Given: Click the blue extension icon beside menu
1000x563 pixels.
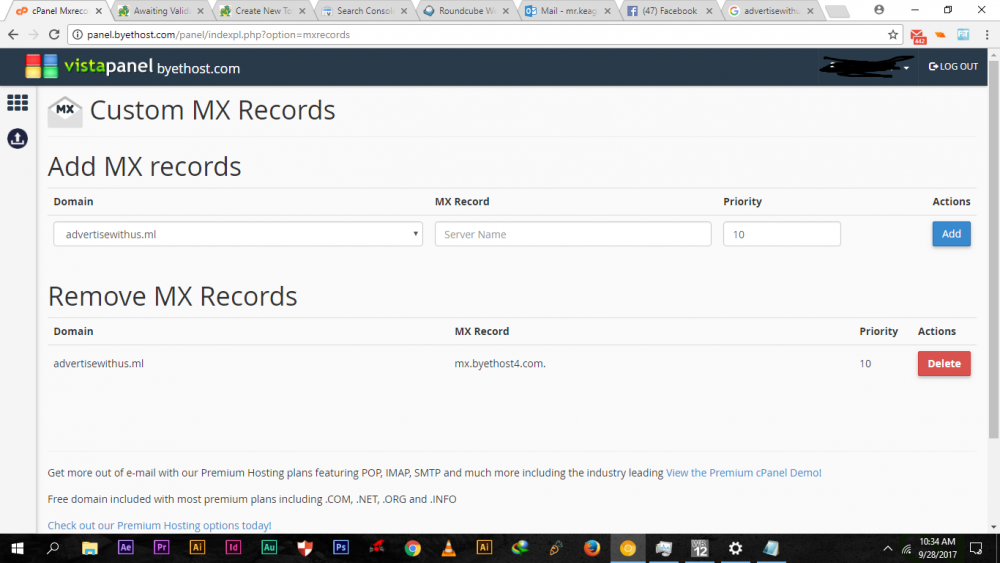Looking at the screenshot, I should [x=963, y=35].
